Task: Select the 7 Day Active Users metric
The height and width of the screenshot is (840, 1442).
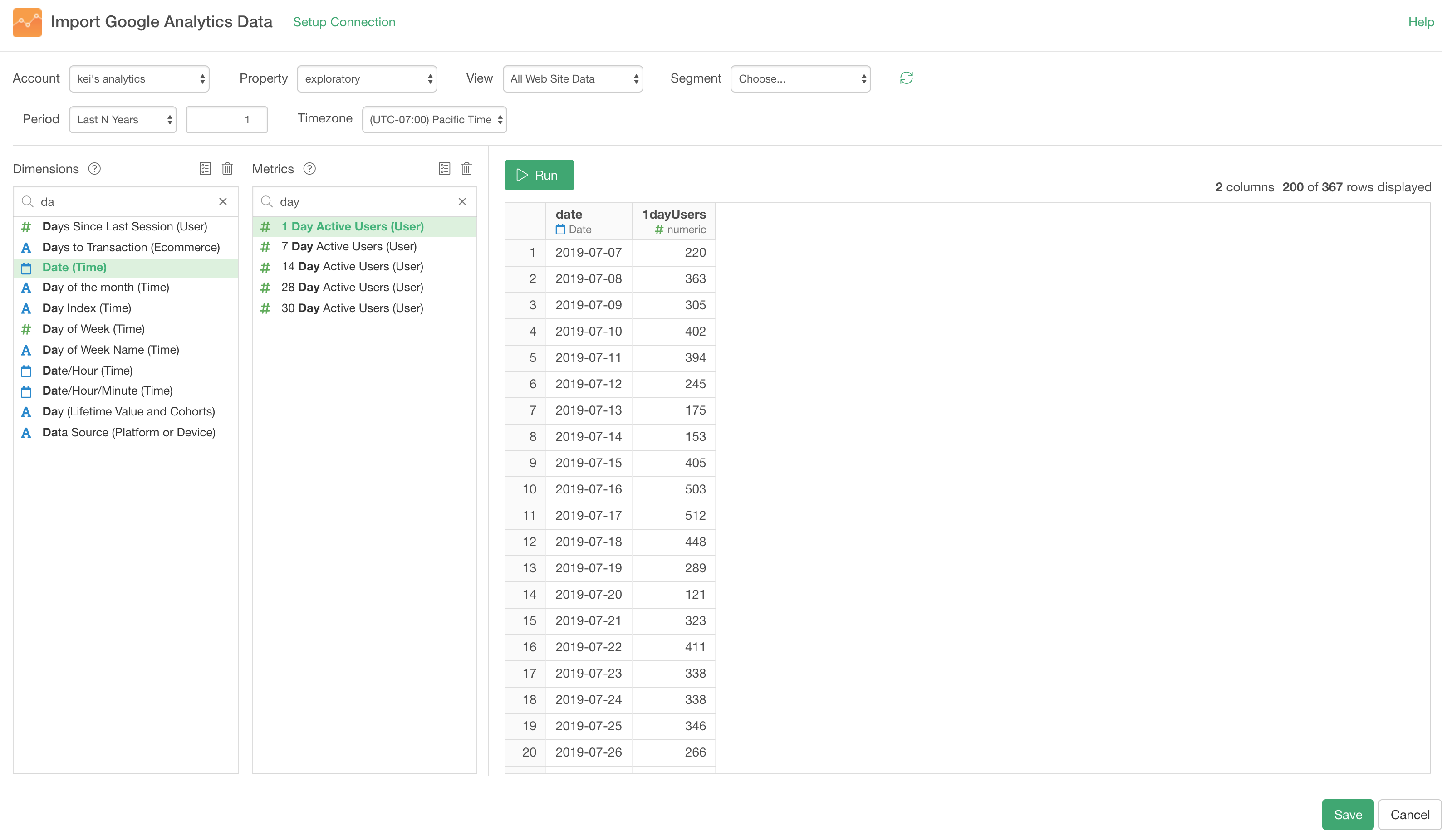Action: pos(365,246)
